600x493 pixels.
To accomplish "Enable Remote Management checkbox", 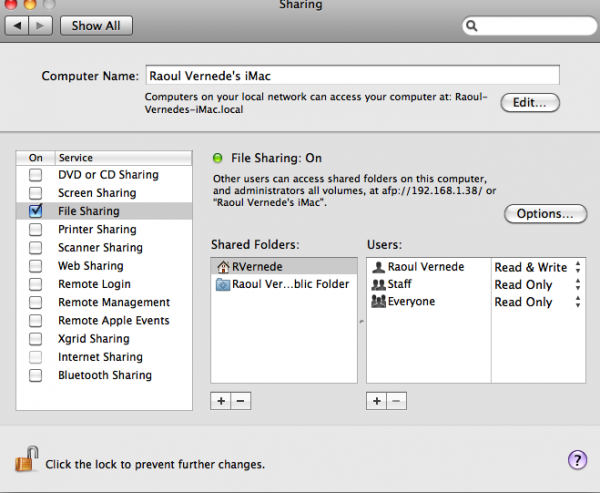I will 36,302.
